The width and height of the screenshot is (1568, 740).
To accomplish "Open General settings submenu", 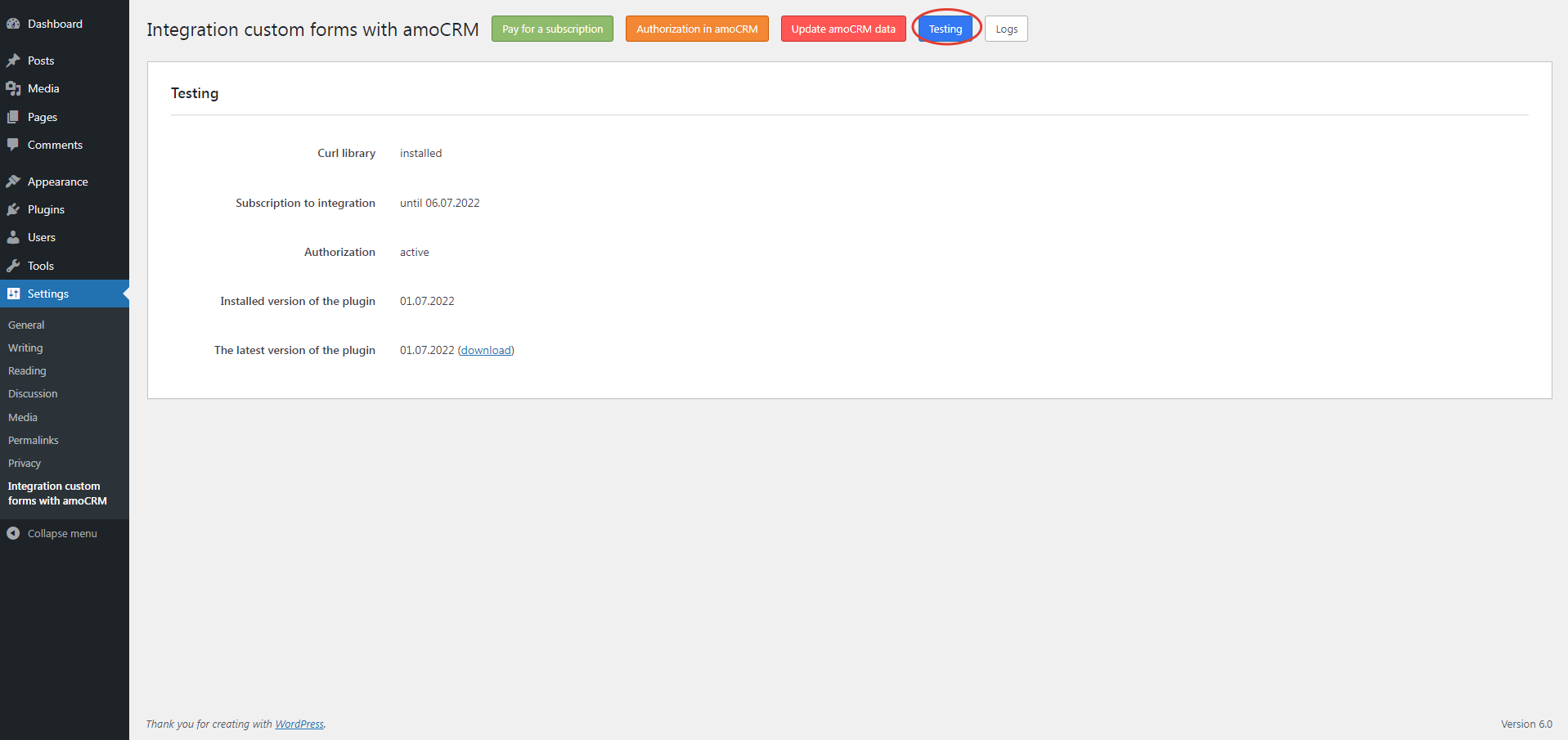I will [26, 325].
